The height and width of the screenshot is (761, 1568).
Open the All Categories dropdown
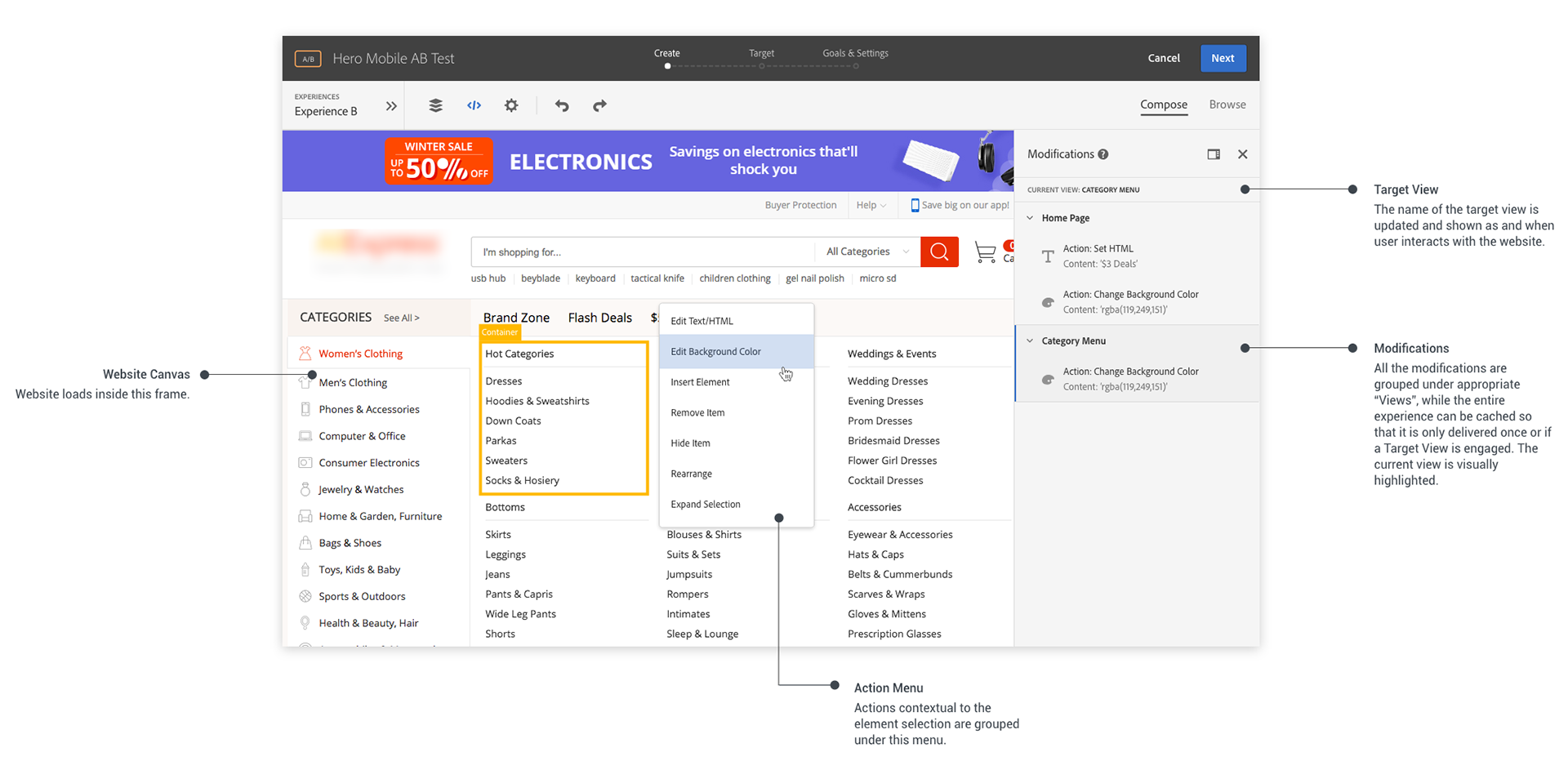click(866, 251)
